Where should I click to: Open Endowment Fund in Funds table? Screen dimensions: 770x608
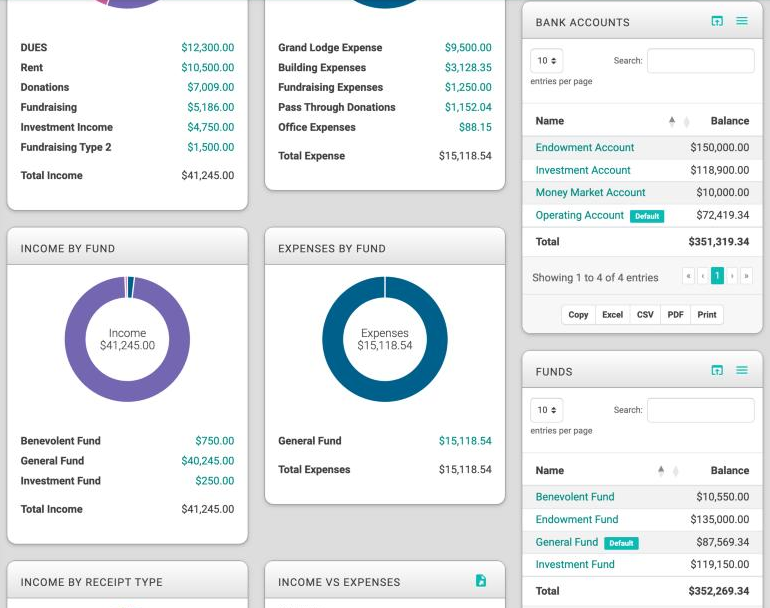click(577, 519)
